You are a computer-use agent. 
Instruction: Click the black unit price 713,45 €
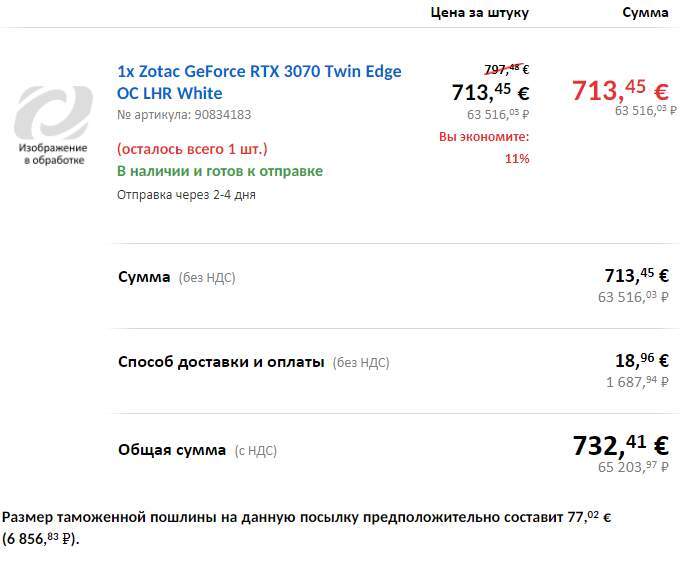(490, 93)
